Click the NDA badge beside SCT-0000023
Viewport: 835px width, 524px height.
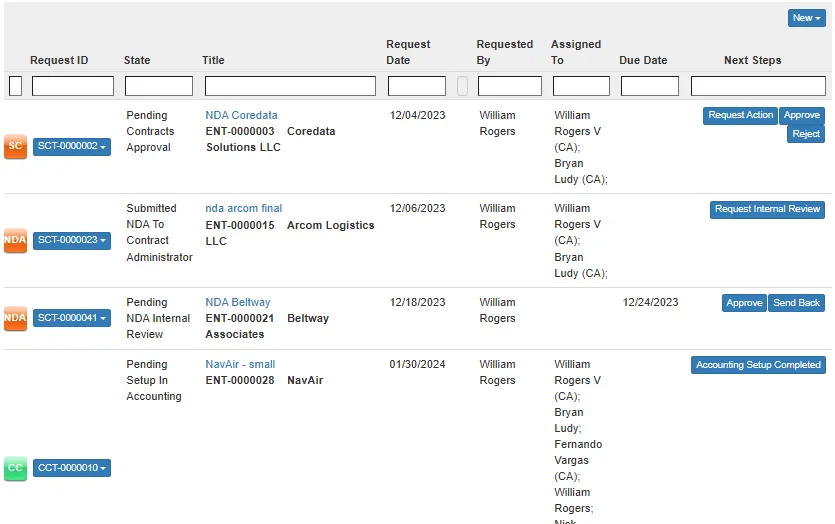15,240
